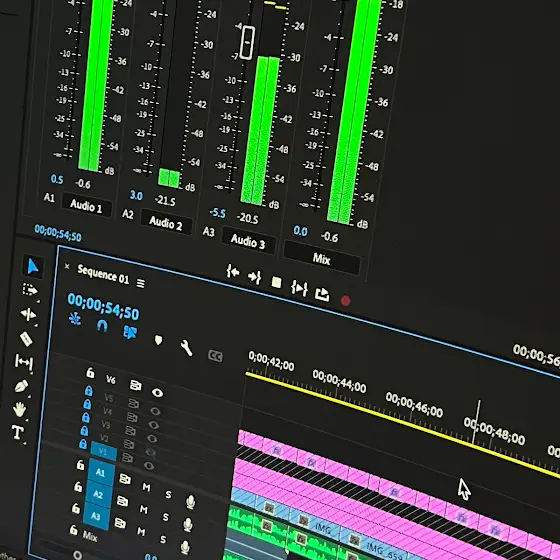Click the Audio 1 track name field
560x560 pixels.
click(x=86, y=206)
